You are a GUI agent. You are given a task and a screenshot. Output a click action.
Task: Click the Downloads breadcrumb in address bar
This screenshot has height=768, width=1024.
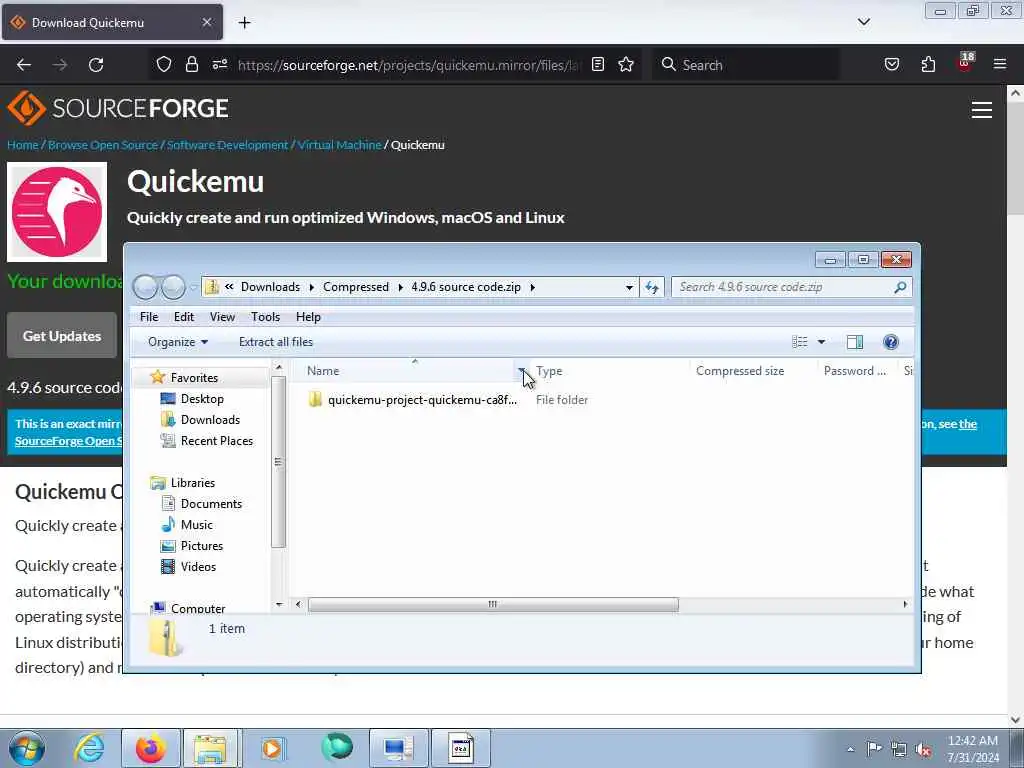coord(270,287)
